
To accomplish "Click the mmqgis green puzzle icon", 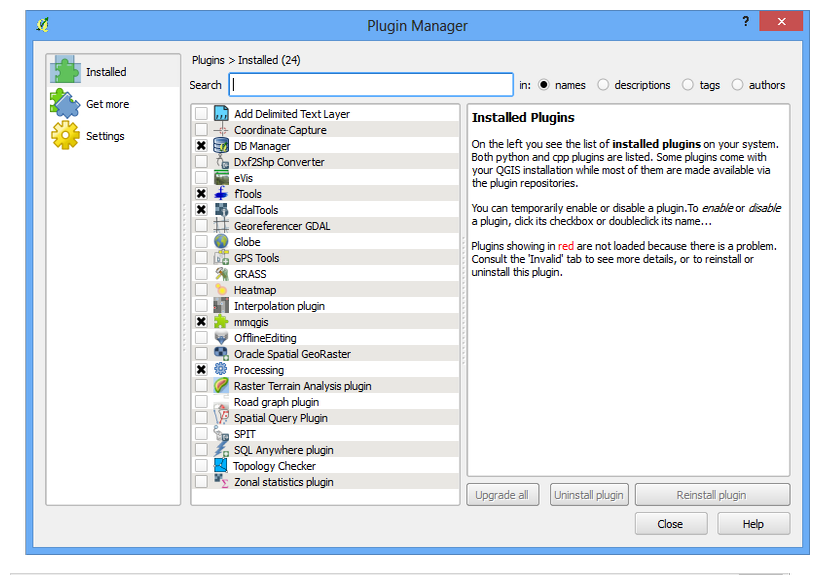I will [x=221, y=322].
